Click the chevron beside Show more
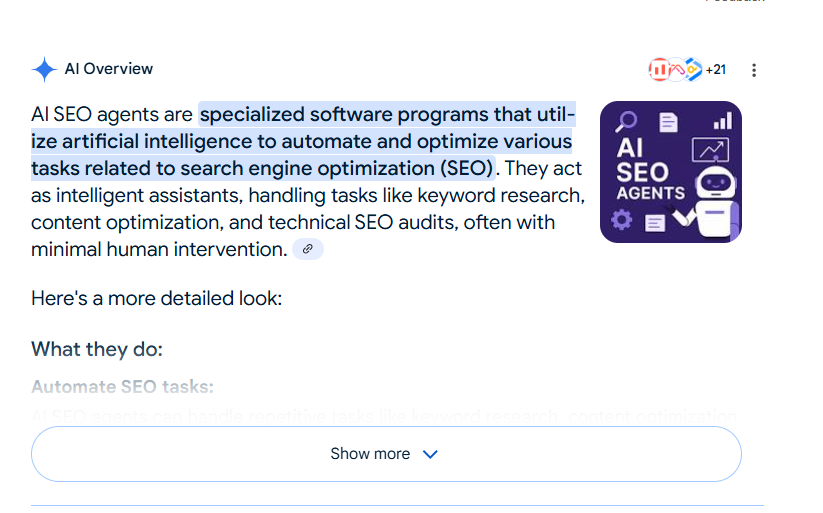The width and height of the screenshot is (823, 513). [430, 454]
